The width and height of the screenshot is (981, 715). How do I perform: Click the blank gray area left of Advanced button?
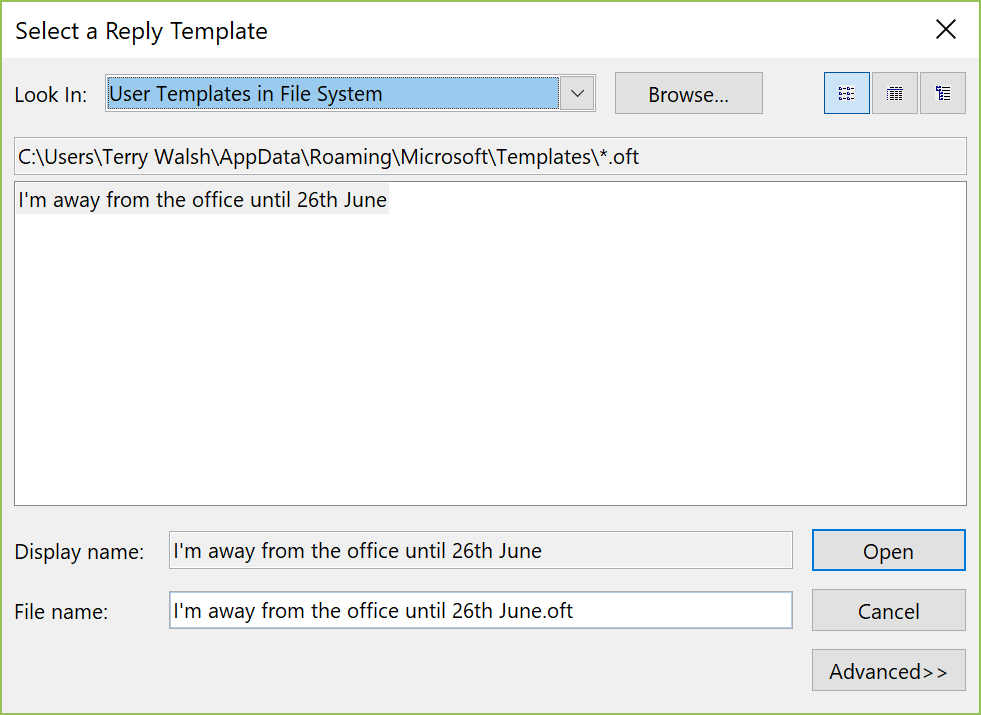(407, 671)
